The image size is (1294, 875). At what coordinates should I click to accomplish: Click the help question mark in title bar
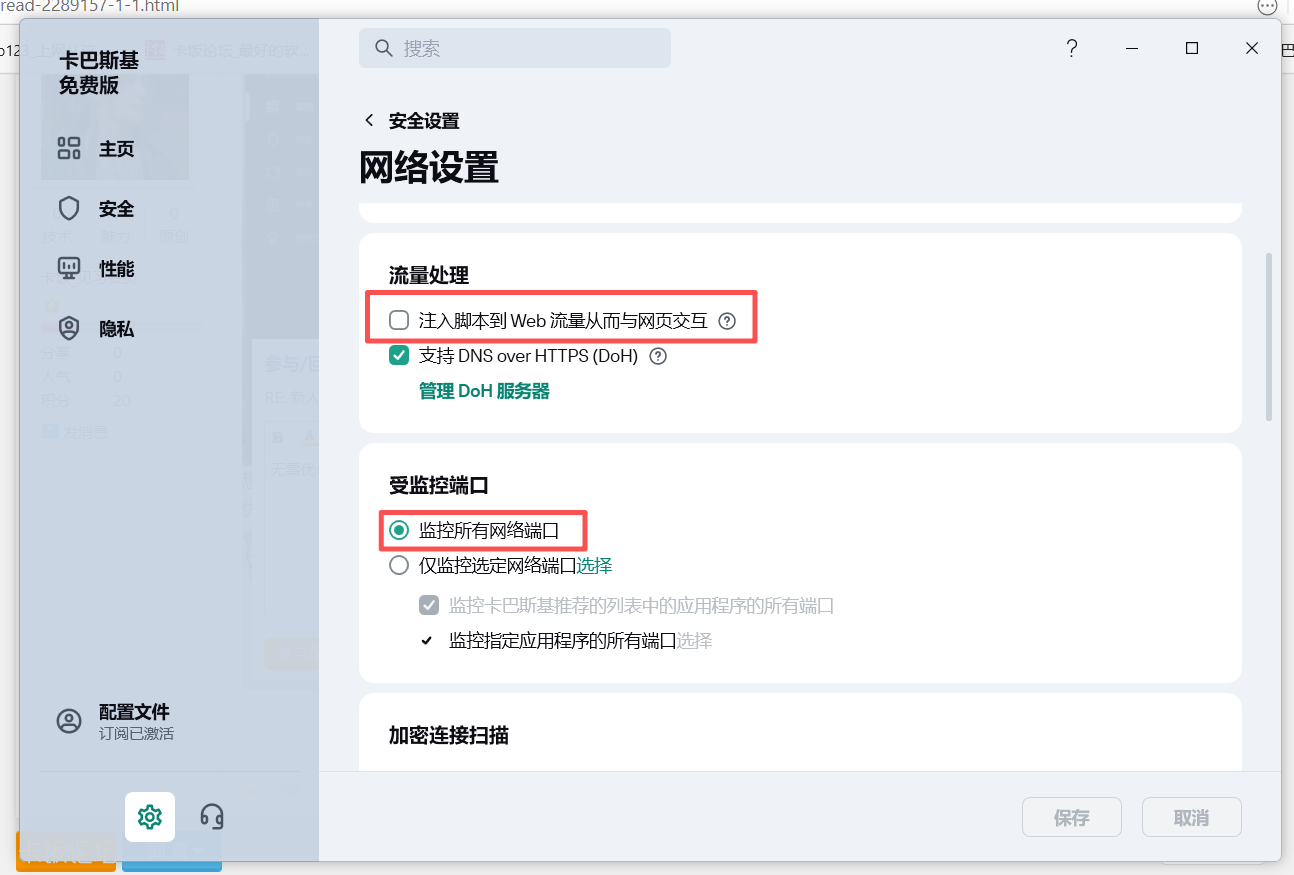tap(1071, 48)
